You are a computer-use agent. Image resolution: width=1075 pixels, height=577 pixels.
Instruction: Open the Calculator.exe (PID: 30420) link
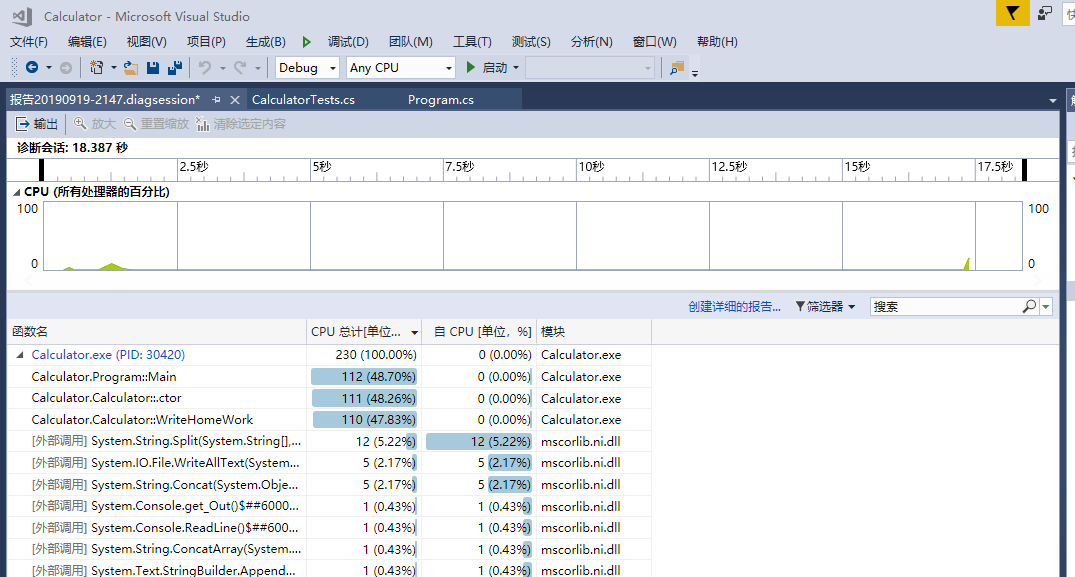108,354
